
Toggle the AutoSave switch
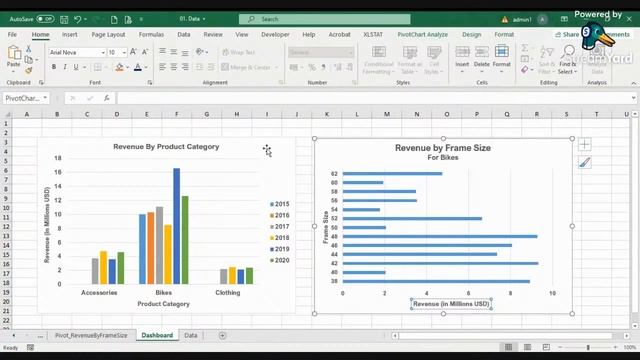45,19
